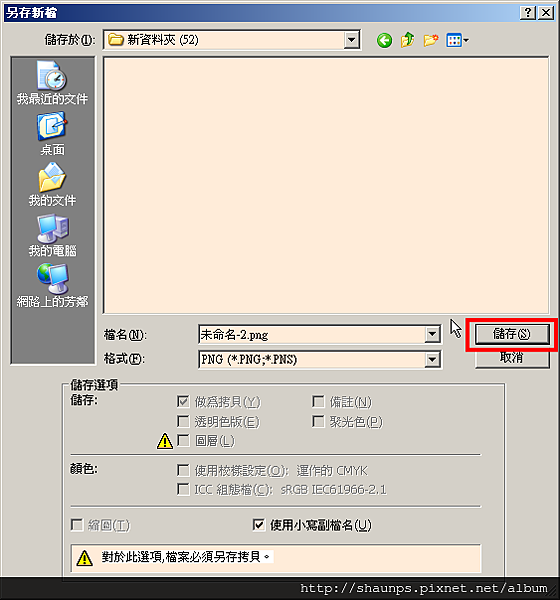Expand the 檔名 filename dropdown arrow

coord(432,334)
